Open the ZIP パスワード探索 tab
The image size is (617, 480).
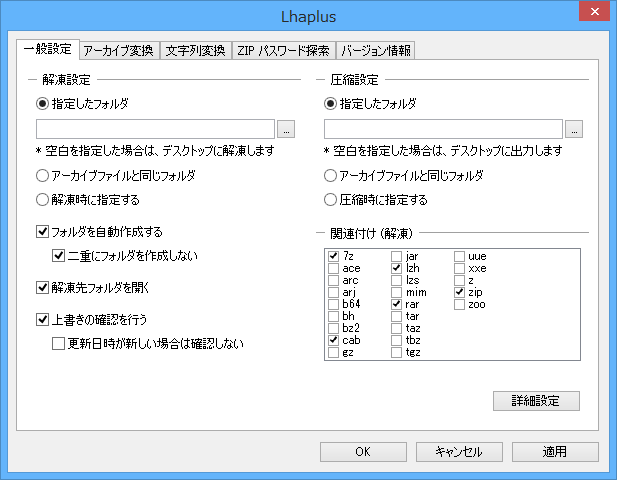pyautogui.click(x=283, y=50)
